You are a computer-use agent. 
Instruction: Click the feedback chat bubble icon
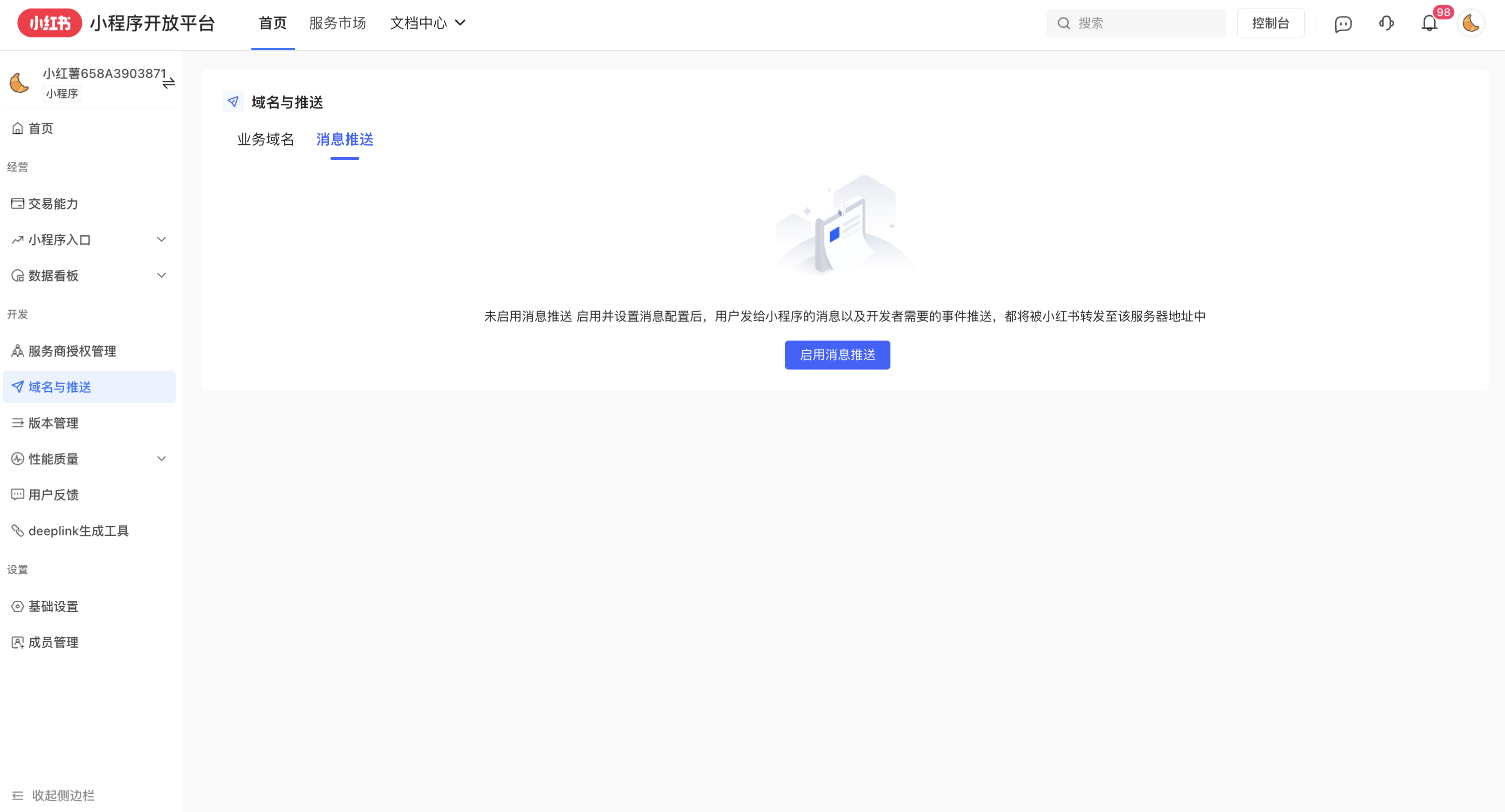pyautogui.click(x=1343, y=23)
